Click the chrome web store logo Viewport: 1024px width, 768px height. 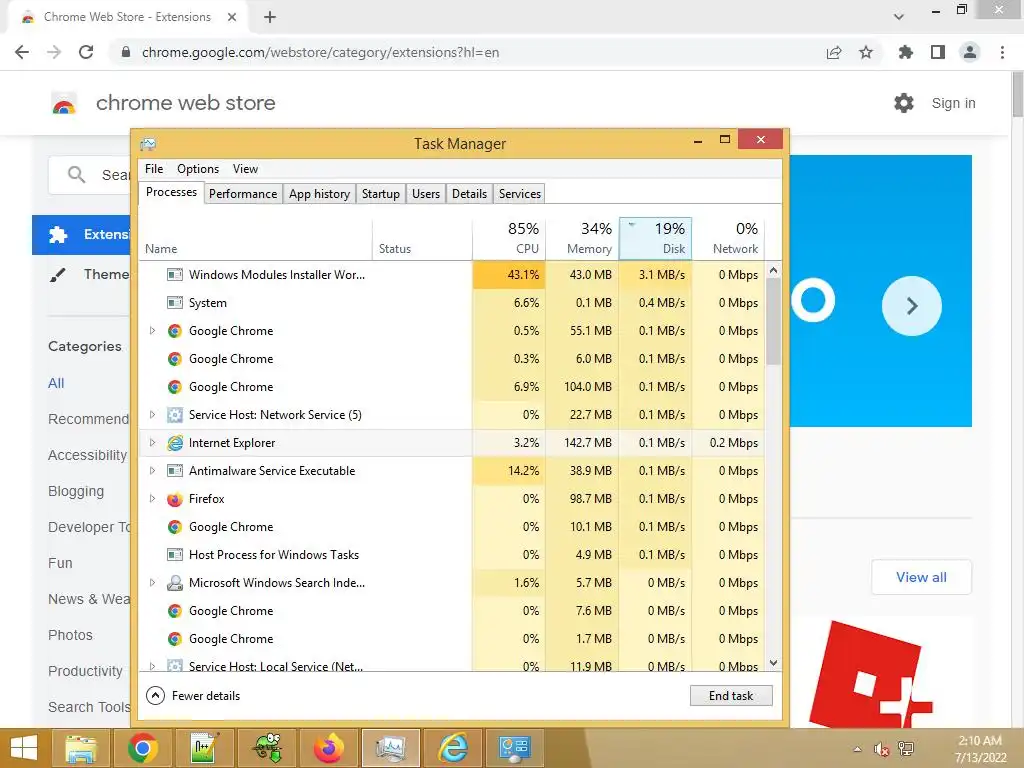[64, 103]
